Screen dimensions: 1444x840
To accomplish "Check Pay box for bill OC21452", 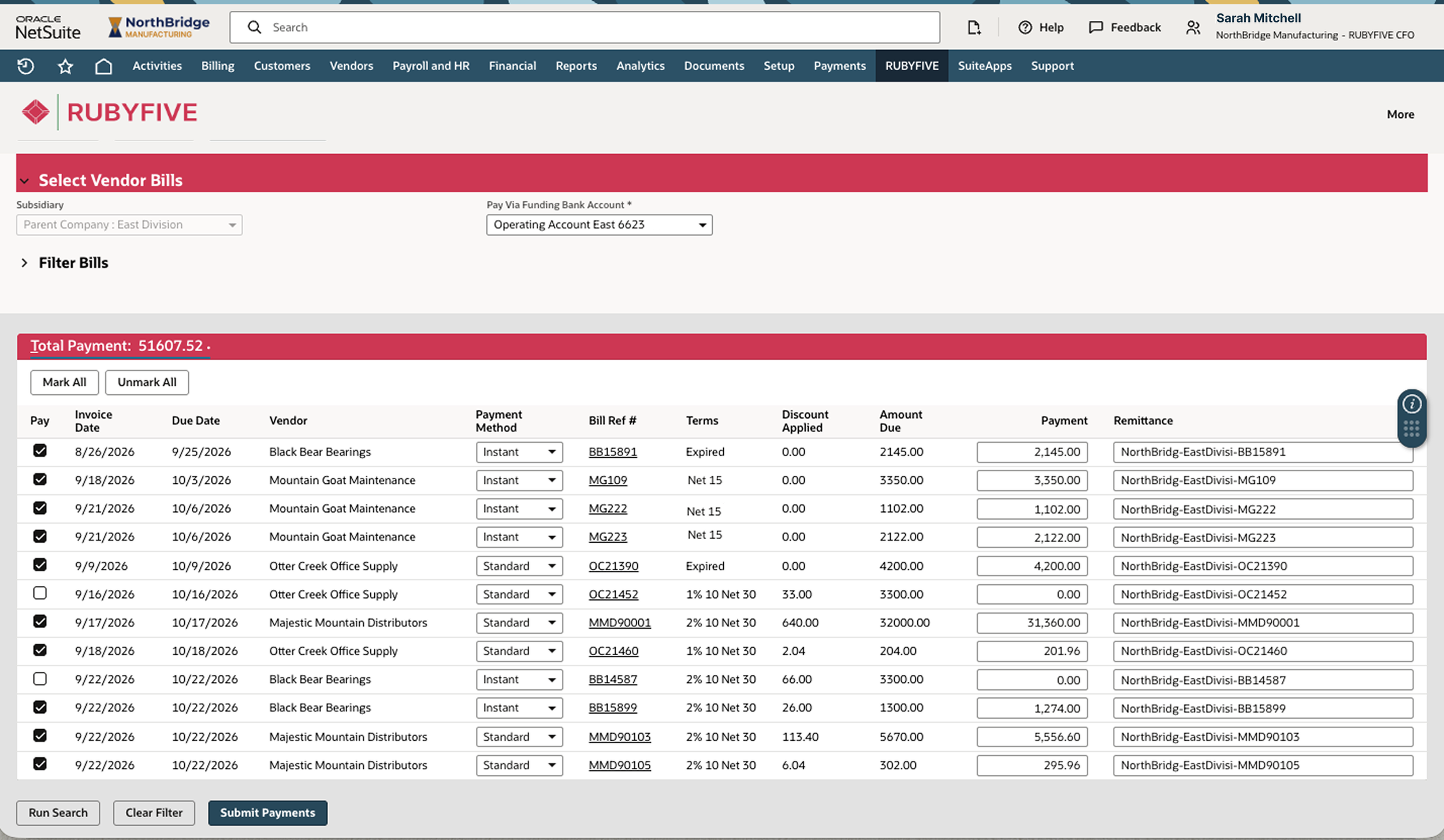I will pos(40,593).
